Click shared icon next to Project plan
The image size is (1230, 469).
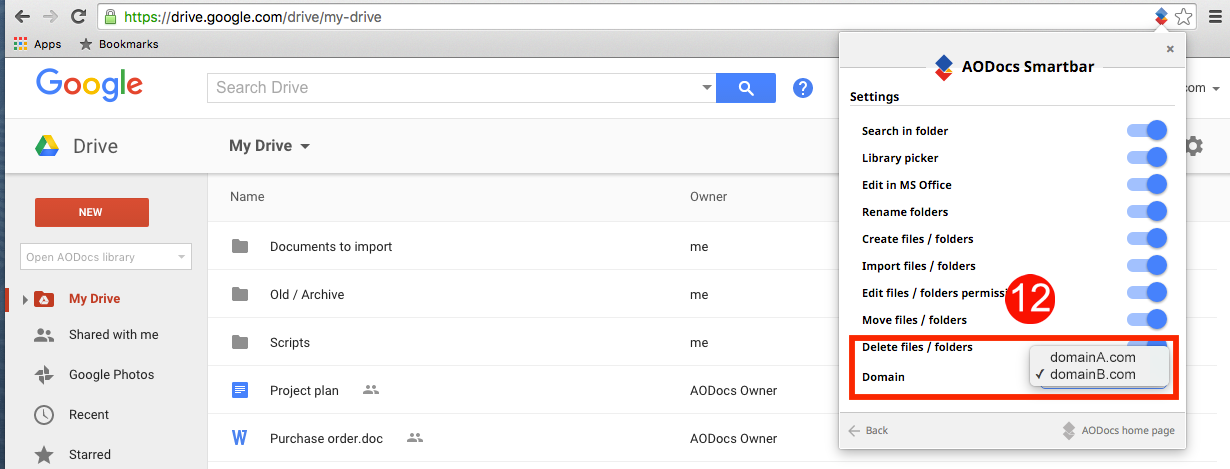pyautogui.click(x=371, y=390)
